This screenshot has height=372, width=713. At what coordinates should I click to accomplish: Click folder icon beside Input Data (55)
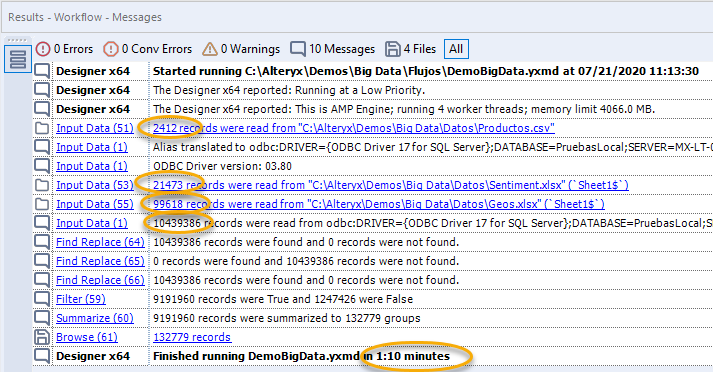[x=42, y=204]
